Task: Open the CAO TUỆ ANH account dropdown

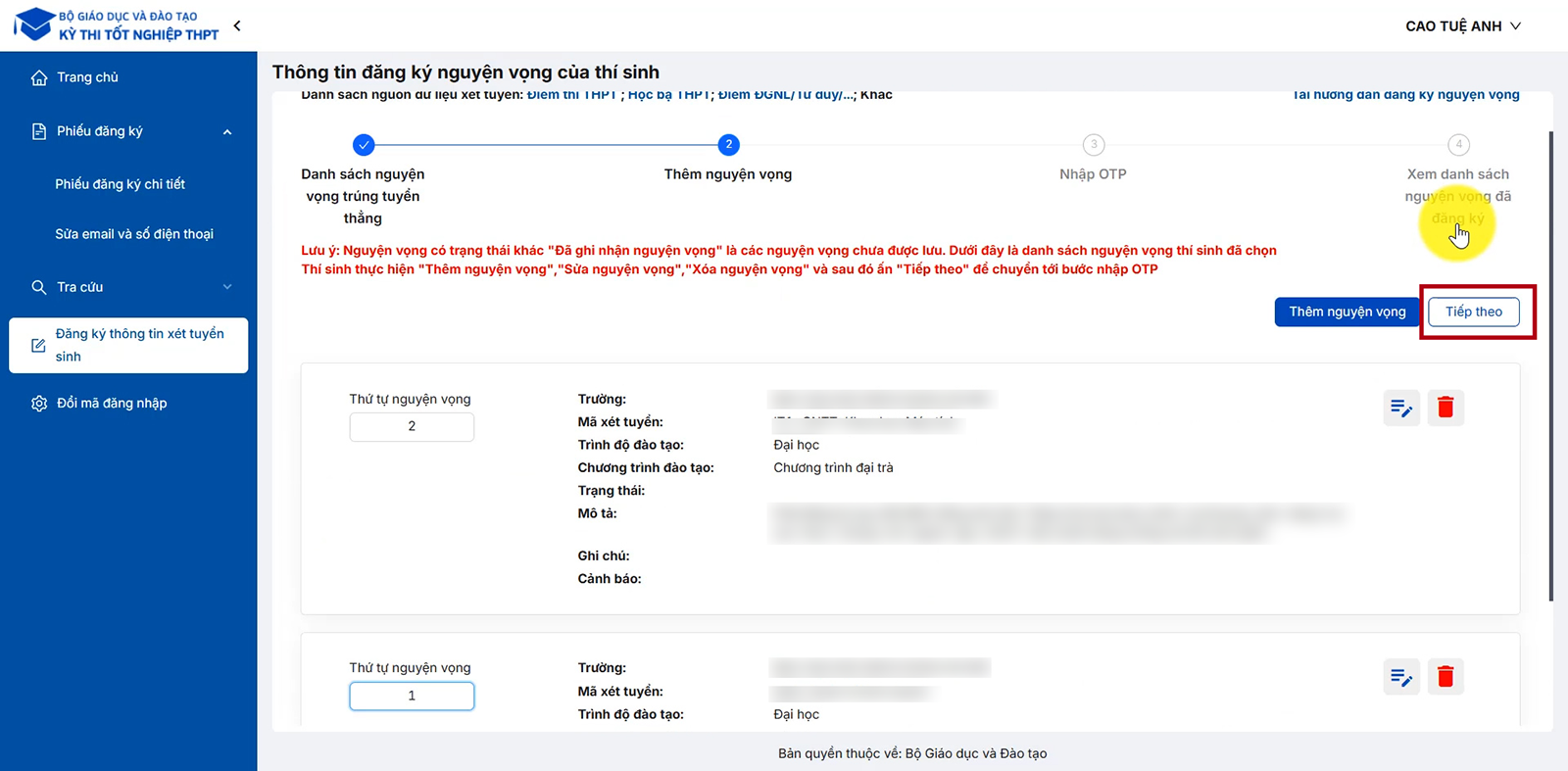Action: pos(1462,26)
